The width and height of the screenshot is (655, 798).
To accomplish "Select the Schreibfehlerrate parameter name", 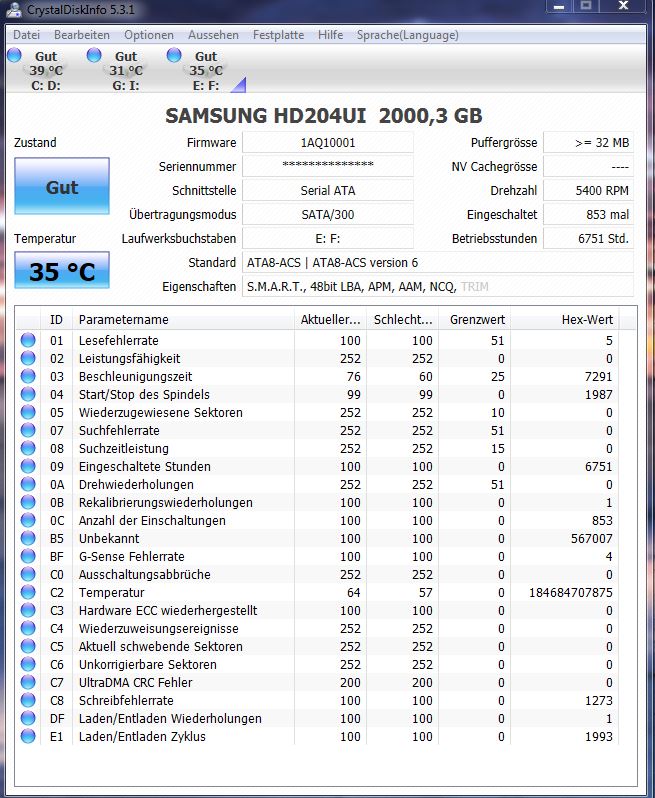I will 126,700.
